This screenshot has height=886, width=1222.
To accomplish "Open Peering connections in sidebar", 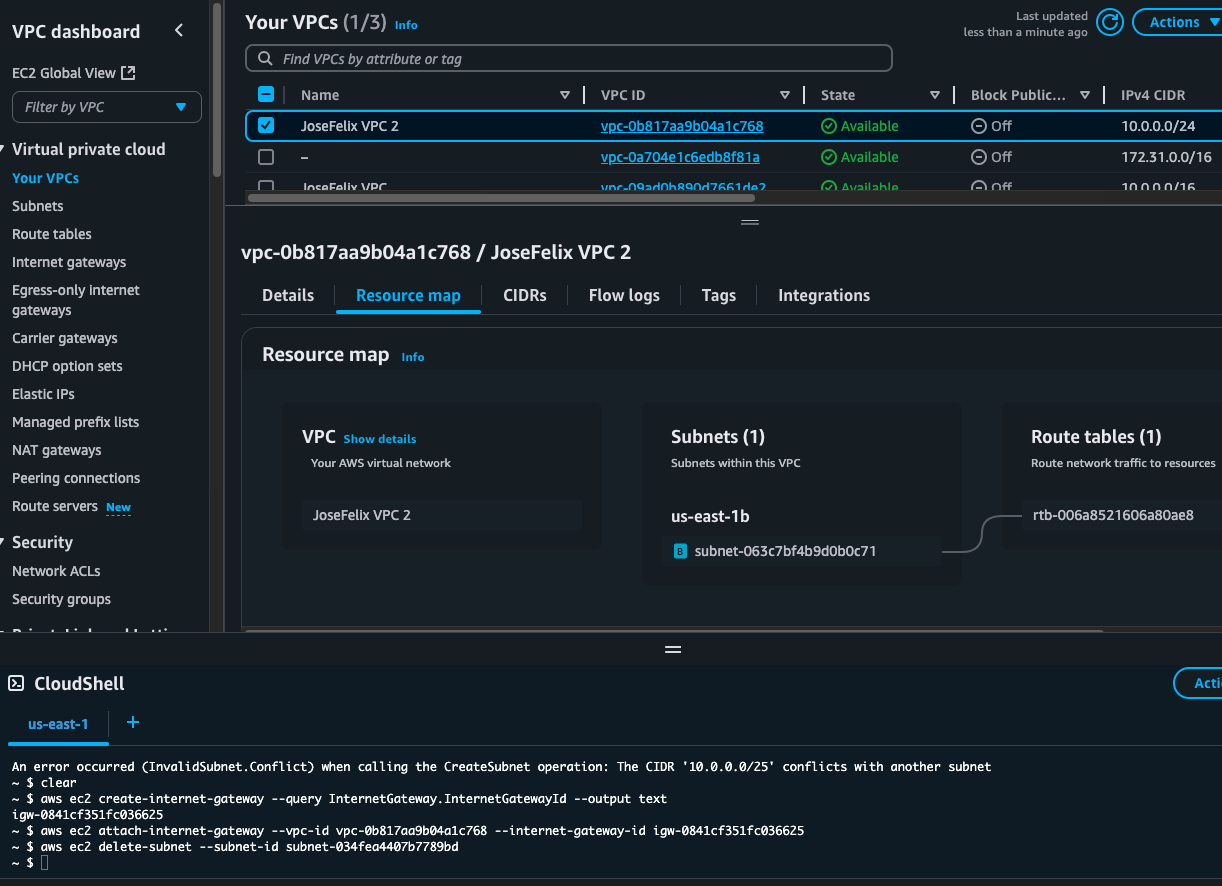I will 76,478.
